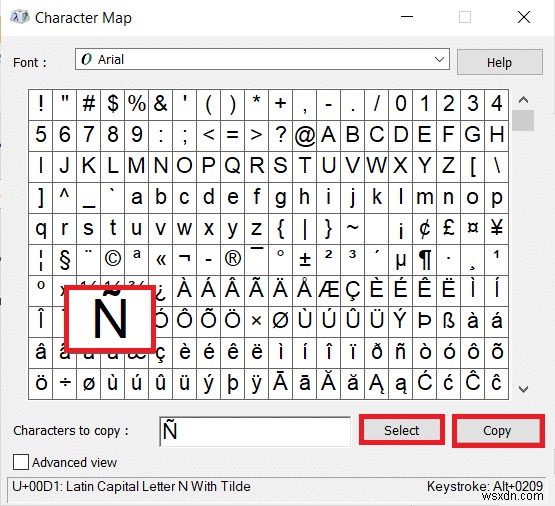555x506 pixels.
Task: Select the registered ® symbol cell
Action: click(x=233, y=260)
